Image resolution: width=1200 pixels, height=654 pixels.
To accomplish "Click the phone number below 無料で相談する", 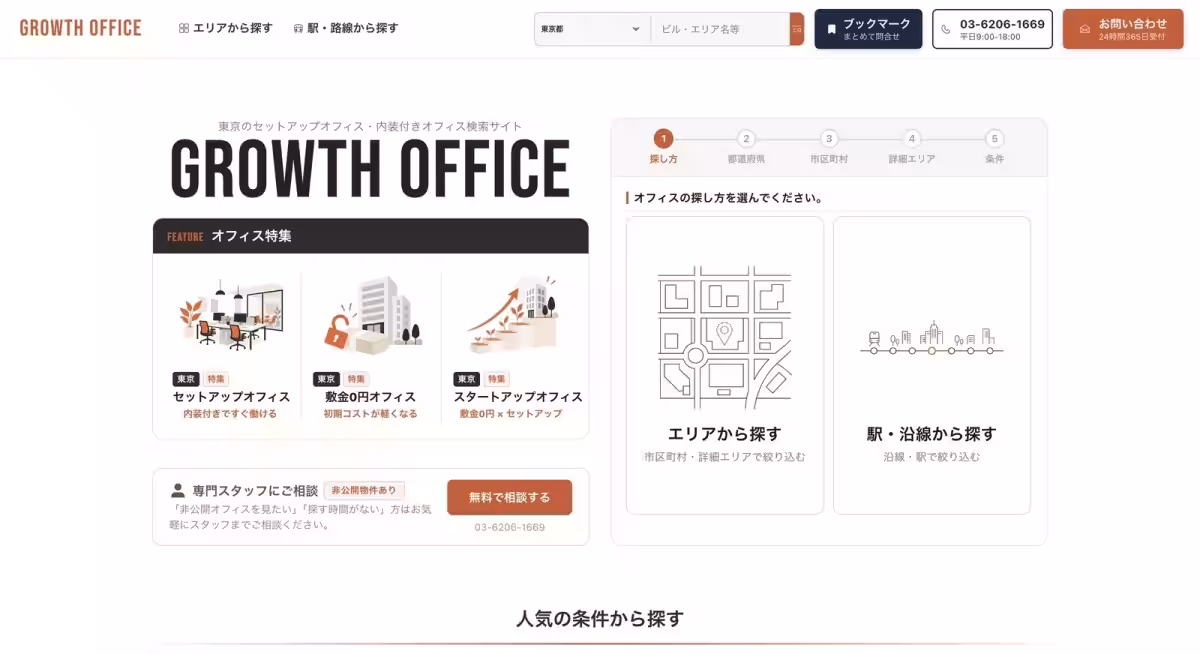I will pyautogui.click(x=510, y=527).
